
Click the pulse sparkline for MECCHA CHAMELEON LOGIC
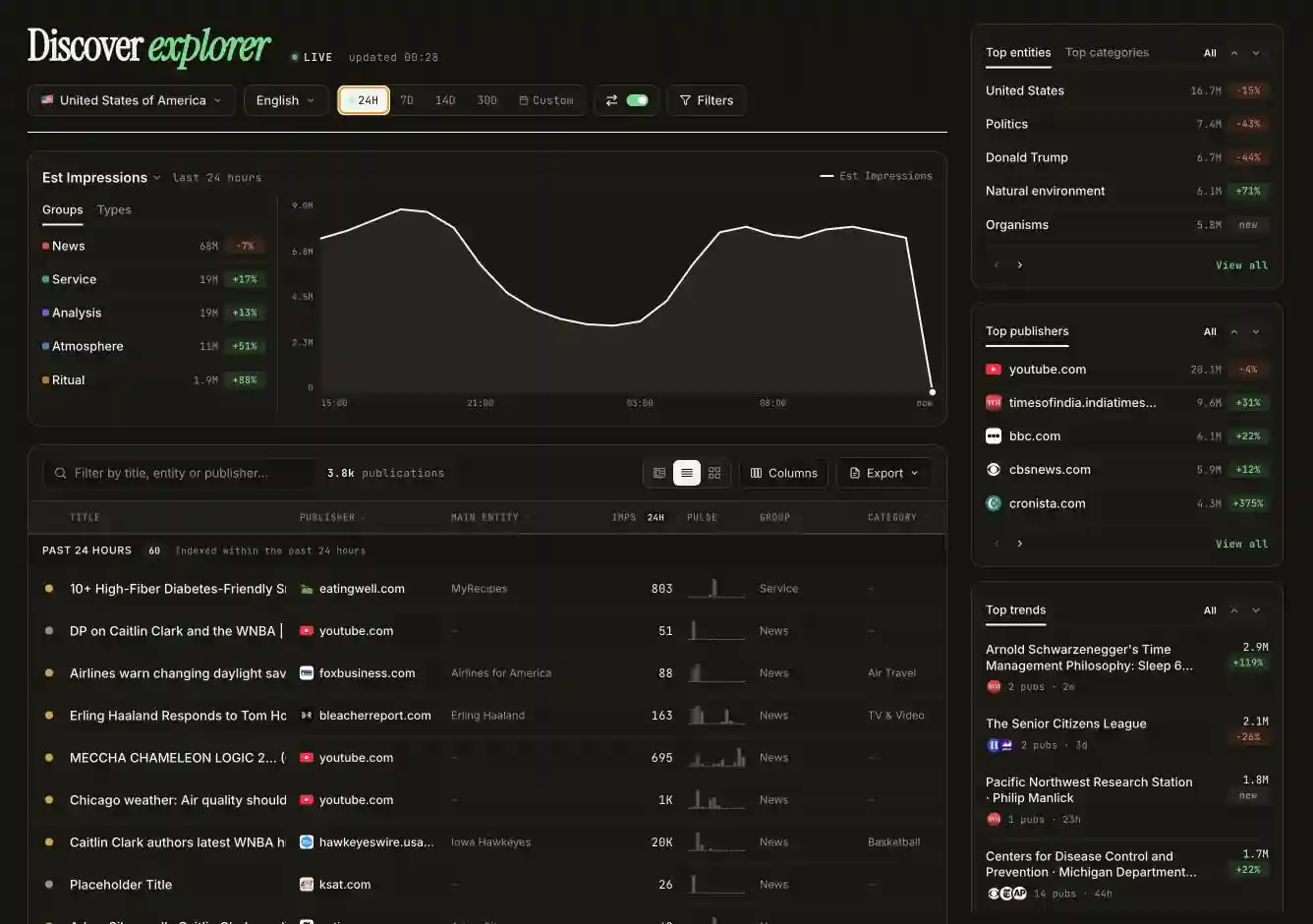pos(716,758)
